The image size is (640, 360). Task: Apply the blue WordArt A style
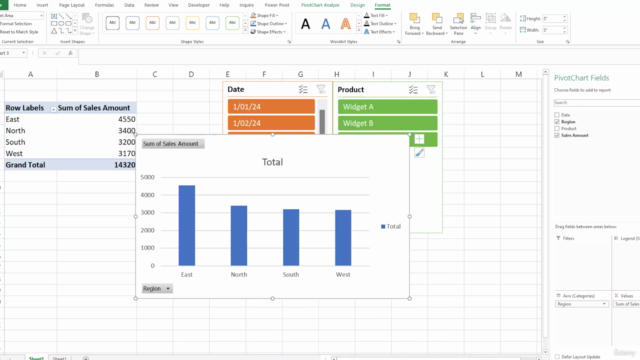[325, 24]
